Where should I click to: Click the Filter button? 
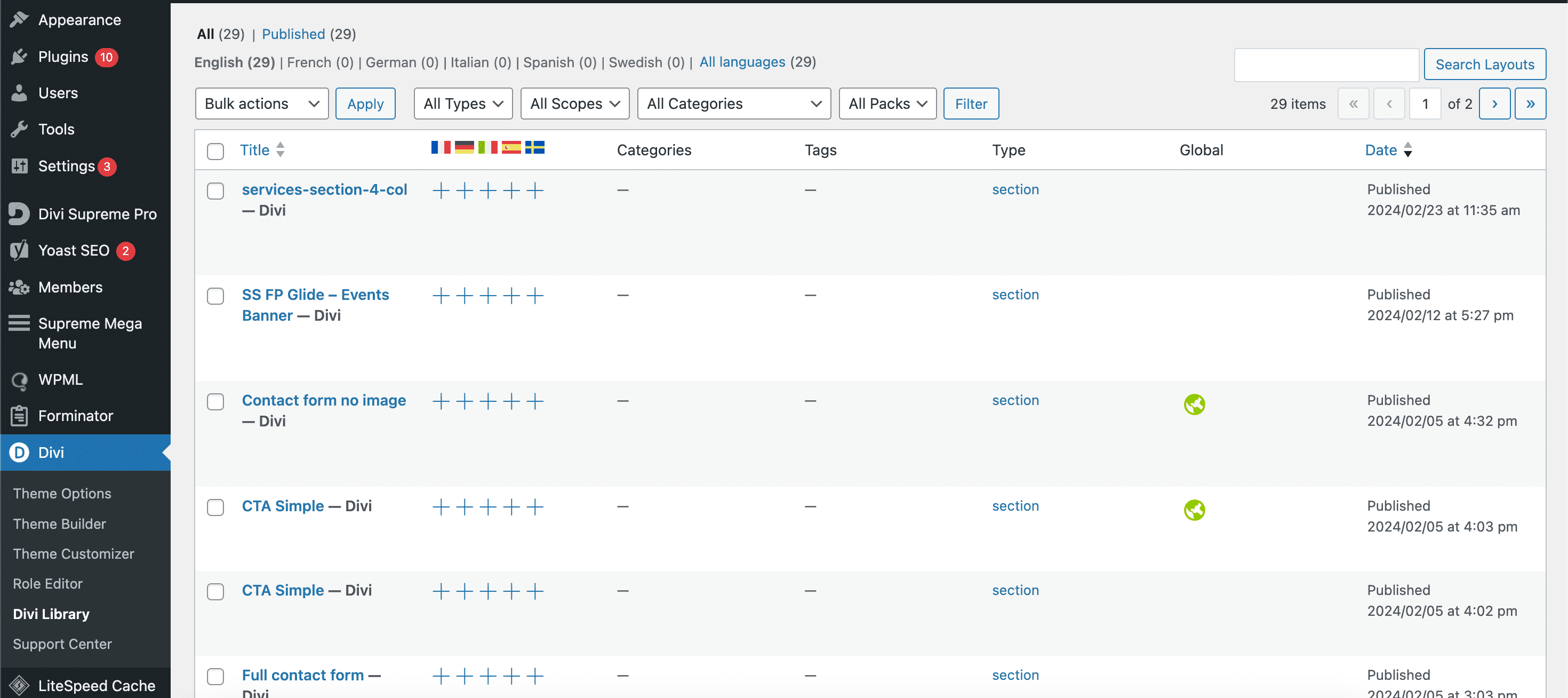(x=971, y=104)
